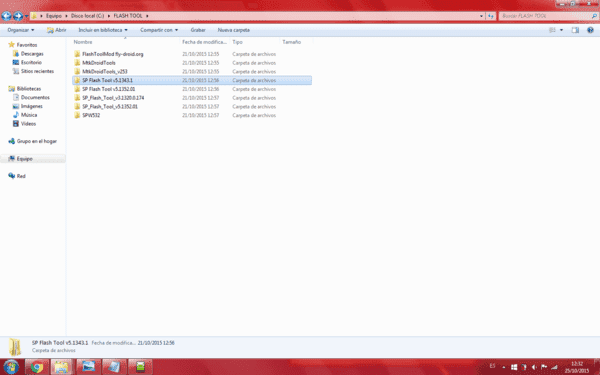Open Descargas in the navigation pane
Screen dimensions: 600x375
[32, 54]
